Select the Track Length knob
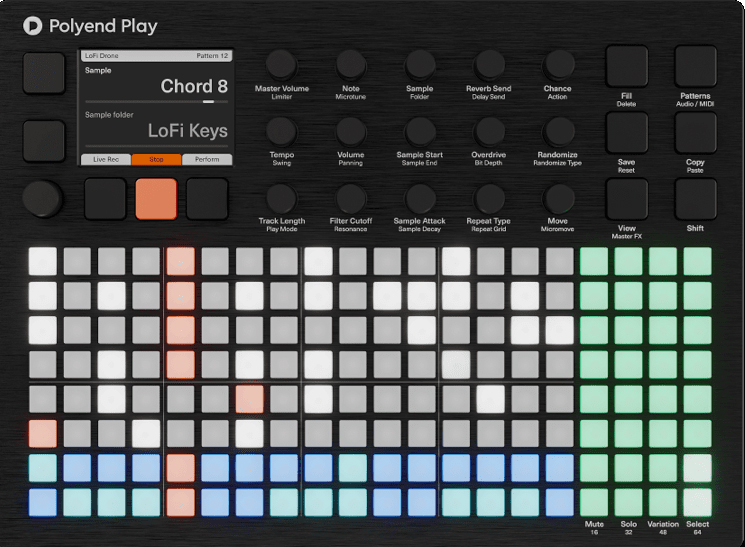The width and height of the screenshot is (745, 547). pos(282,198)
